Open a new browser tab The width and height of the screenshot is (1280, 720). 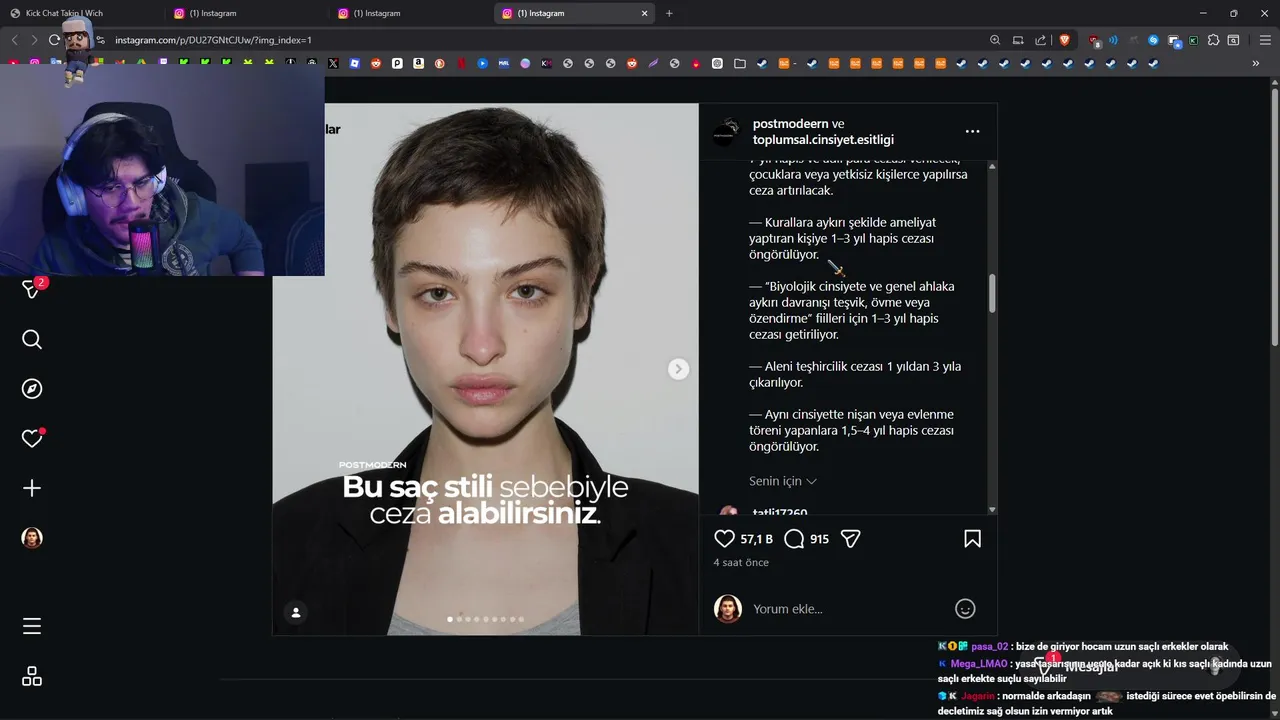coord(669,13)
